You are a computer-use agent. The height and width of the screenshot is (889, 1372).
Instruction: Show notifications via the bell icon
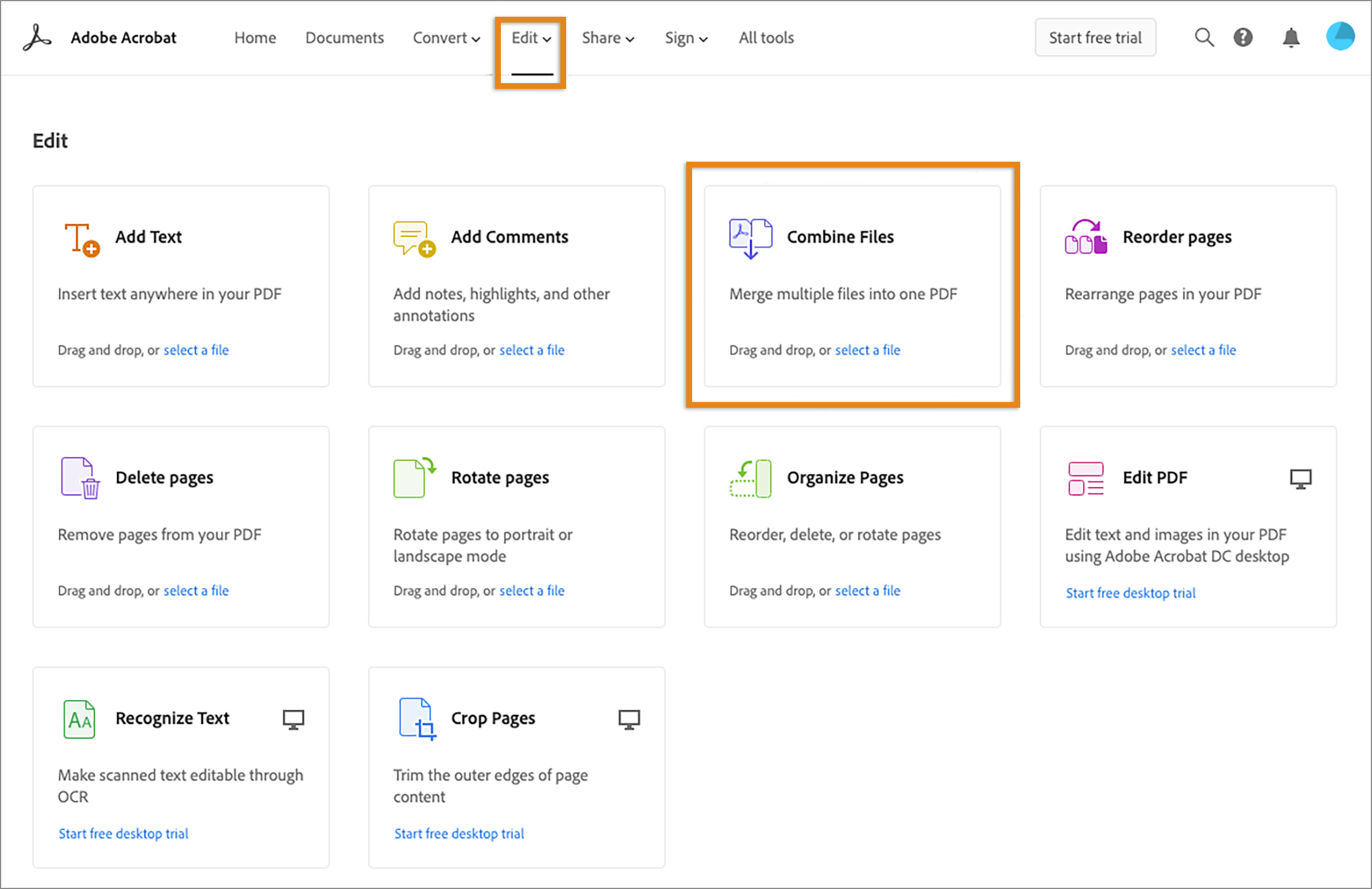click(x=1291, y=38)
